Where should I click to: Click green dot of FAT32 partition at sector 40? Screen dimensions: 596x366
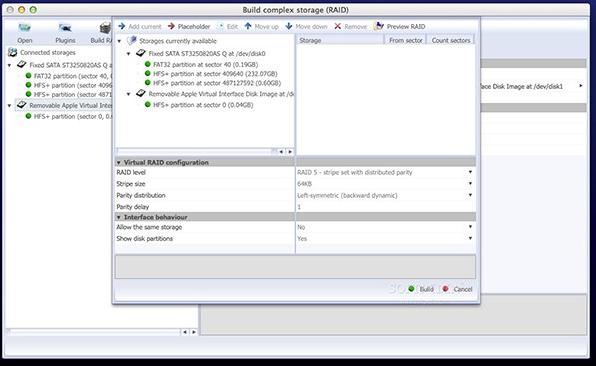pos(148,64)
